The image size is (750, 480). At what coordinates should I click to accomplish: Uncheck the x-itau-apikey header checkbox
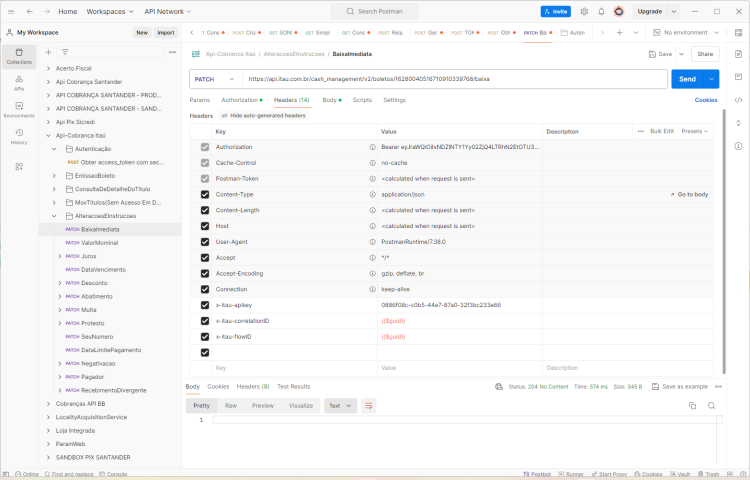(x=205, y=305)
